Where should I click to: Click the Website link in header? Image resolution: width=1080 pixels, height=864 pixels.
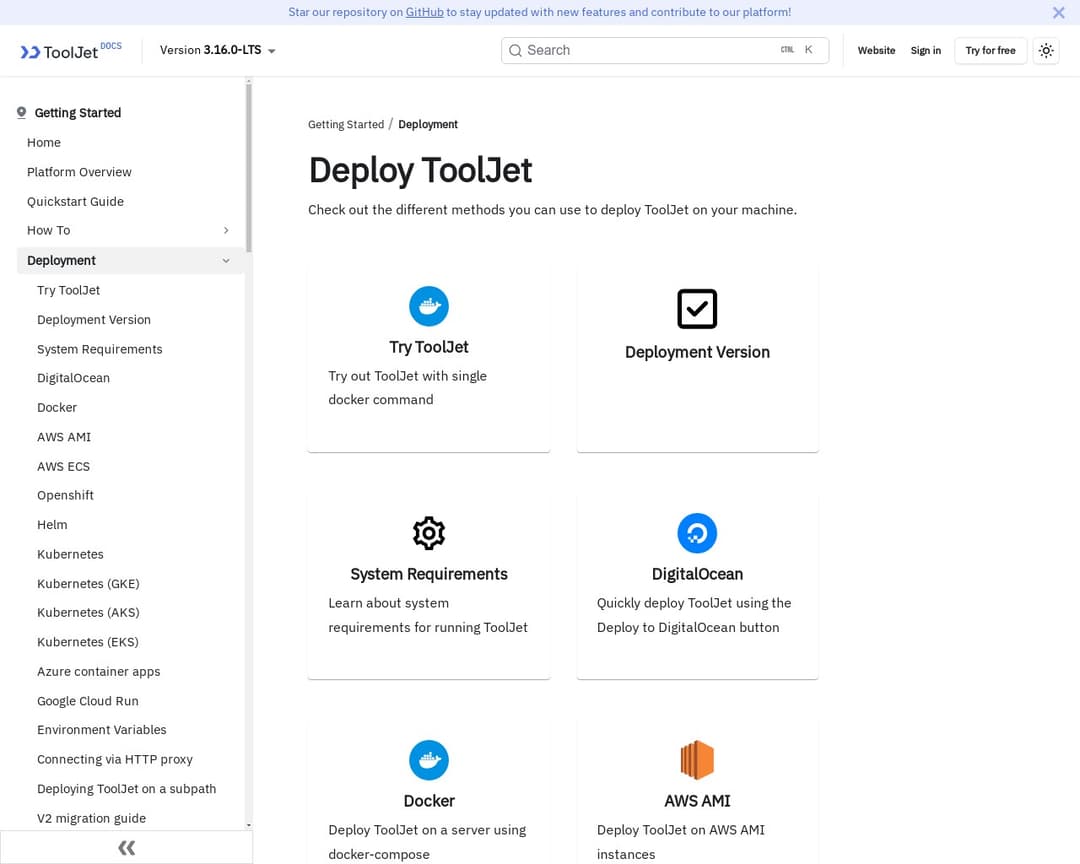coord(876,50)
